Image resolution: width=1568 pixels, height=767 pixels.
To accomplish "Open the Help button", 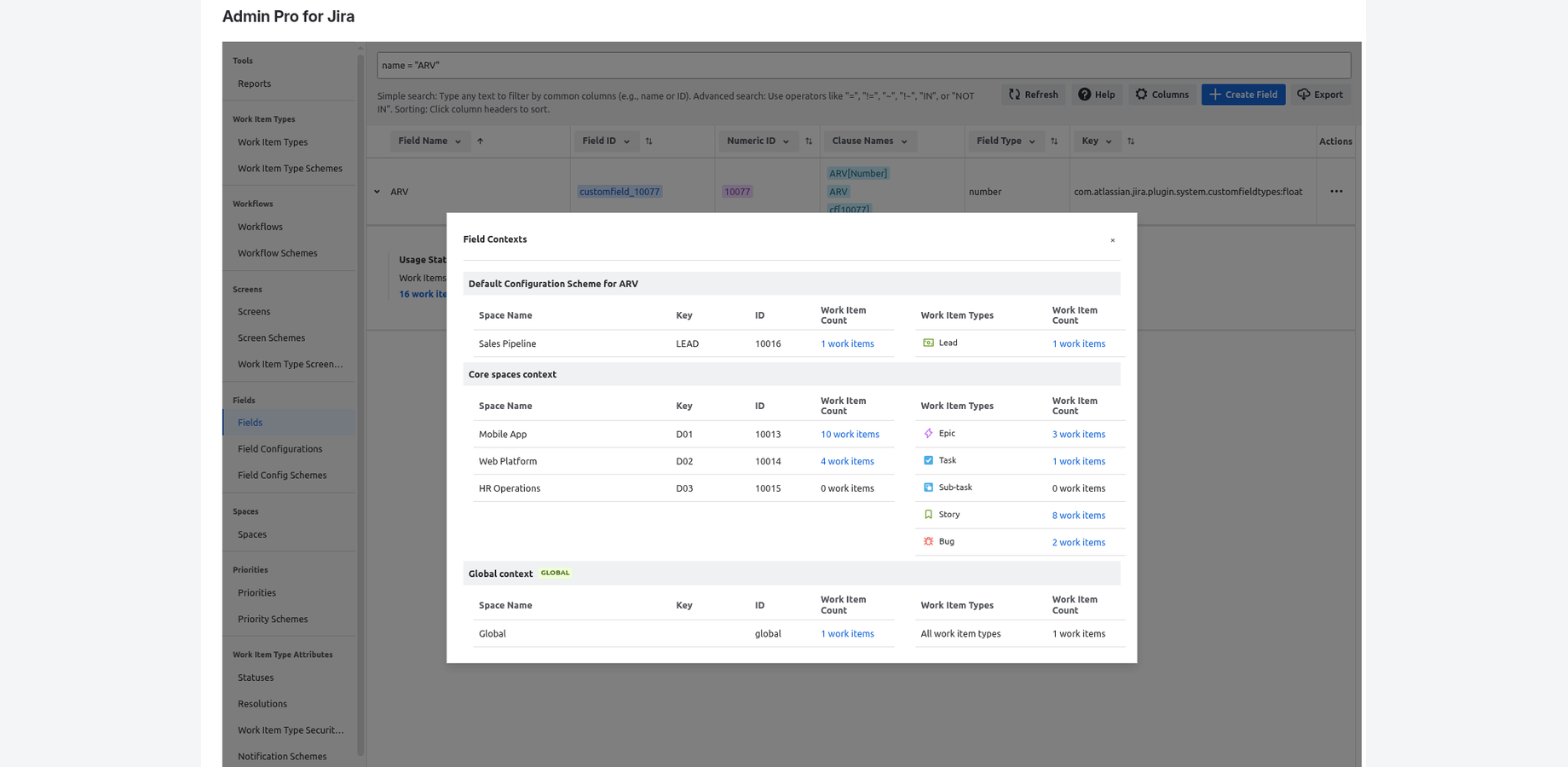I will point(1096,95).
